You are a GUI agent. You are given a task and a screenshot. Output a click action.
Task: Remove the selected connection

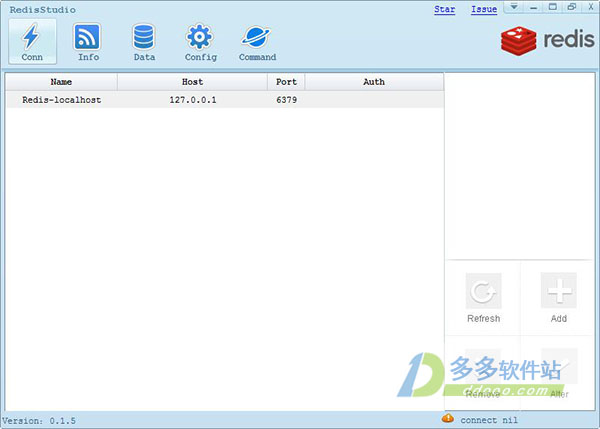click(483, 373)
